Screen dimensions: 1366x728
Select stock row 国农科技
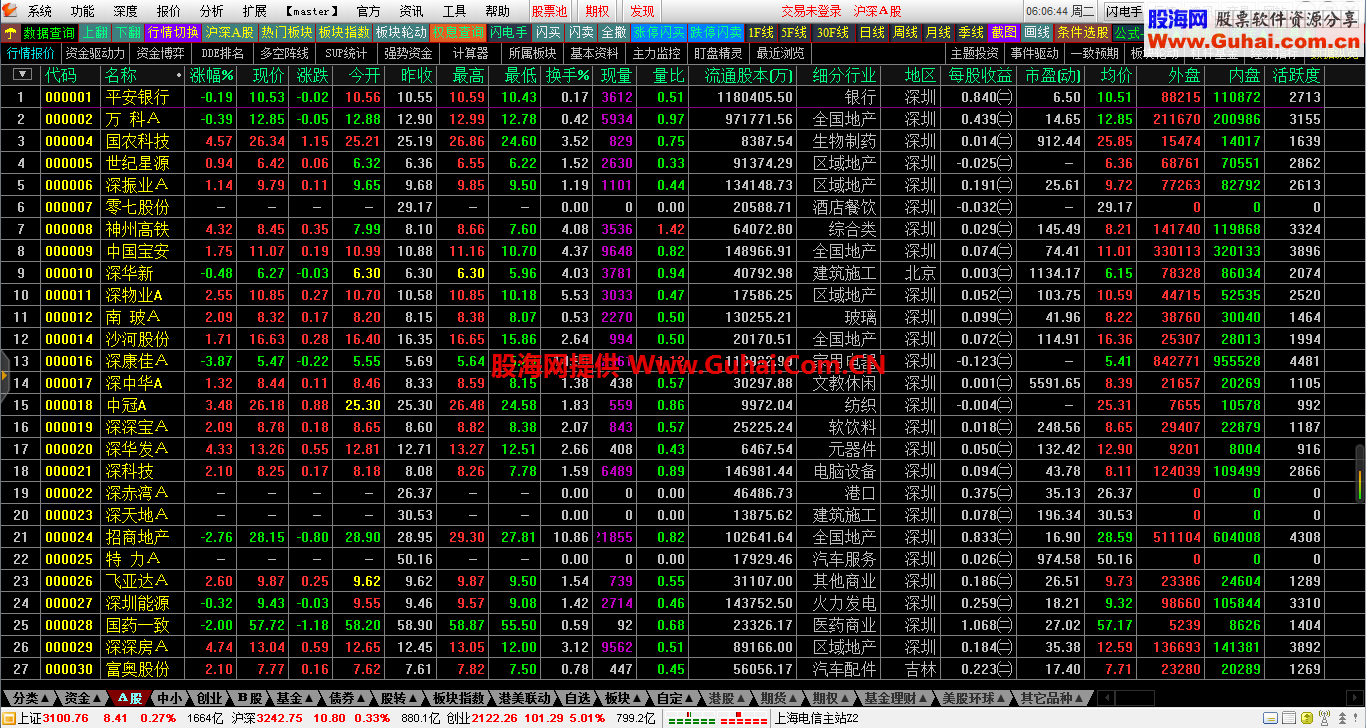click(x=683, y=141)
